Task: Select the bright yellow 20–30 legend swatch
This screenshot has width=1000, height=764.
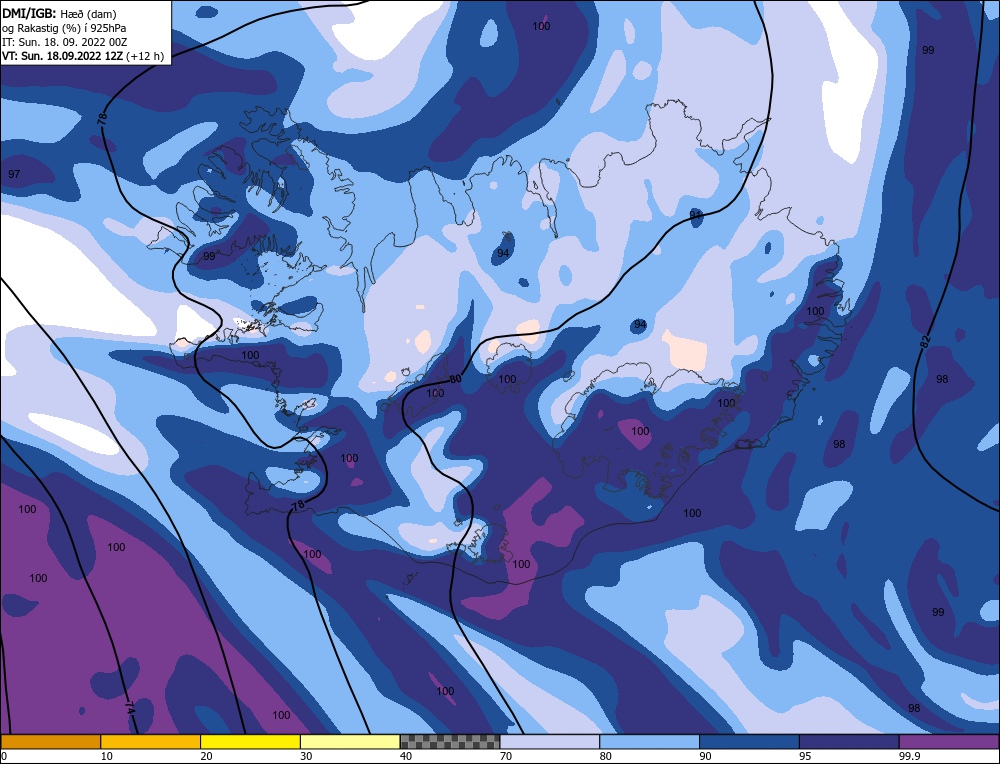Action: pos(250,741)
